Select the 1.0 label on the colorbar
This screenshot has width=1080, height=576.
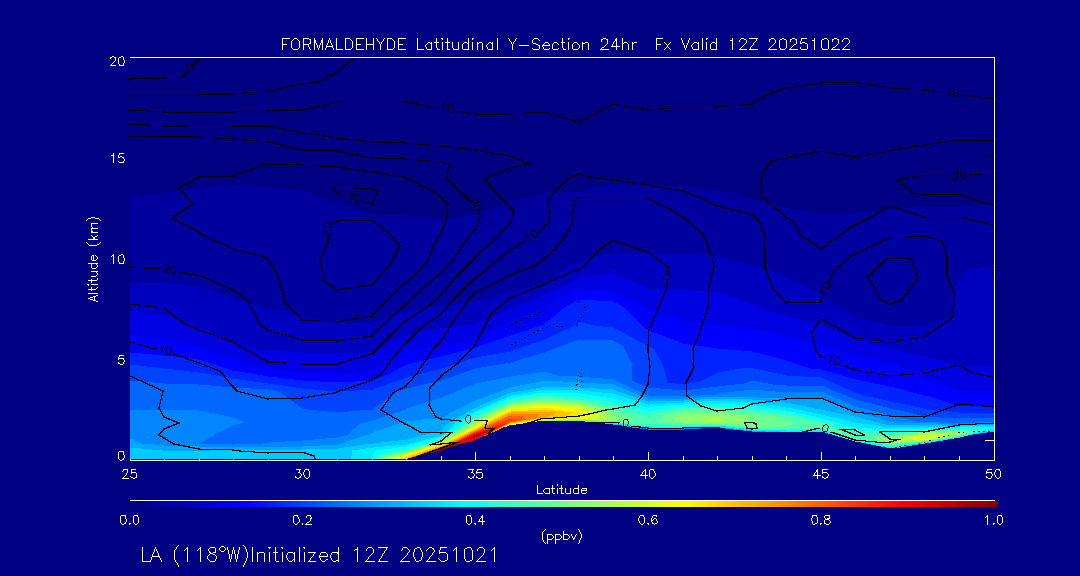pyautogui.click(x=993, y=520)
